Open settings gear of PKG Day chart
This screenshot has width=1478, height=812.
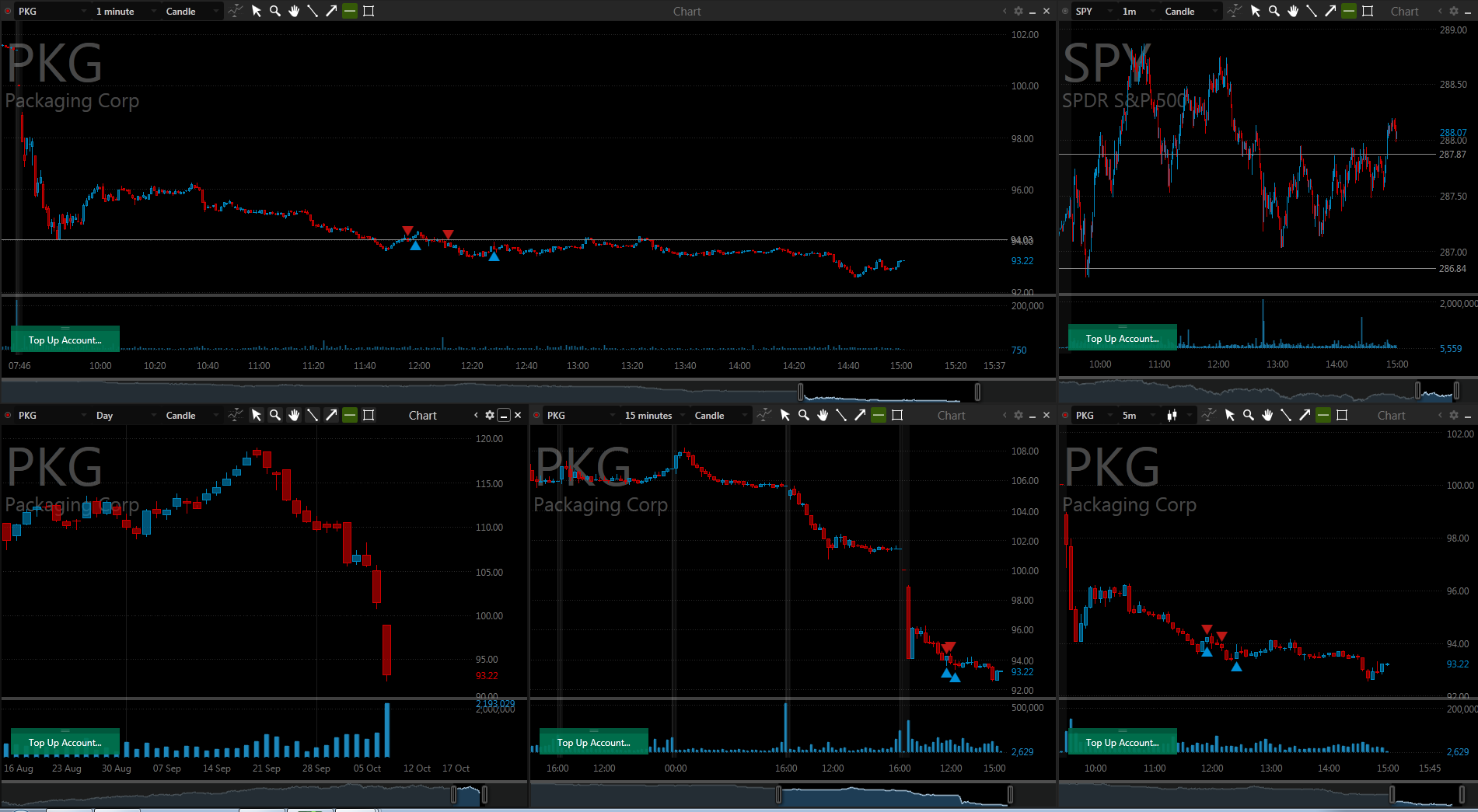[x=490, y=415]
